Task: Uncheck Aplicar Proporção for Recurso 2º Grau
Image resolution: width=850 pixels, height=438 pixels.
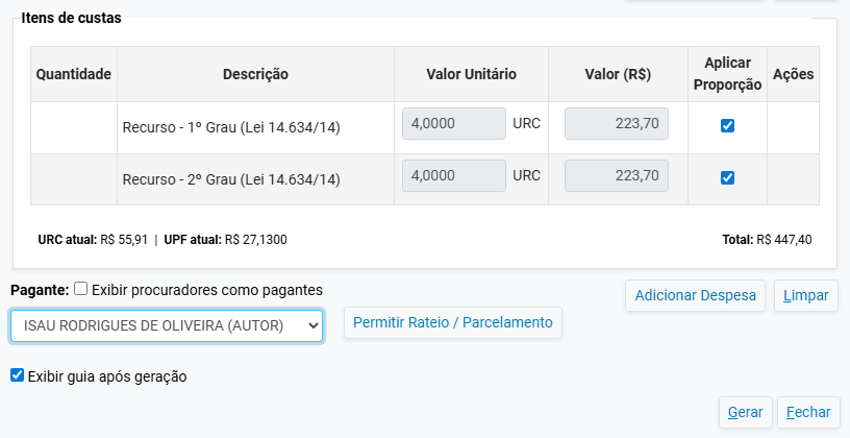Action: pos(727,178)
